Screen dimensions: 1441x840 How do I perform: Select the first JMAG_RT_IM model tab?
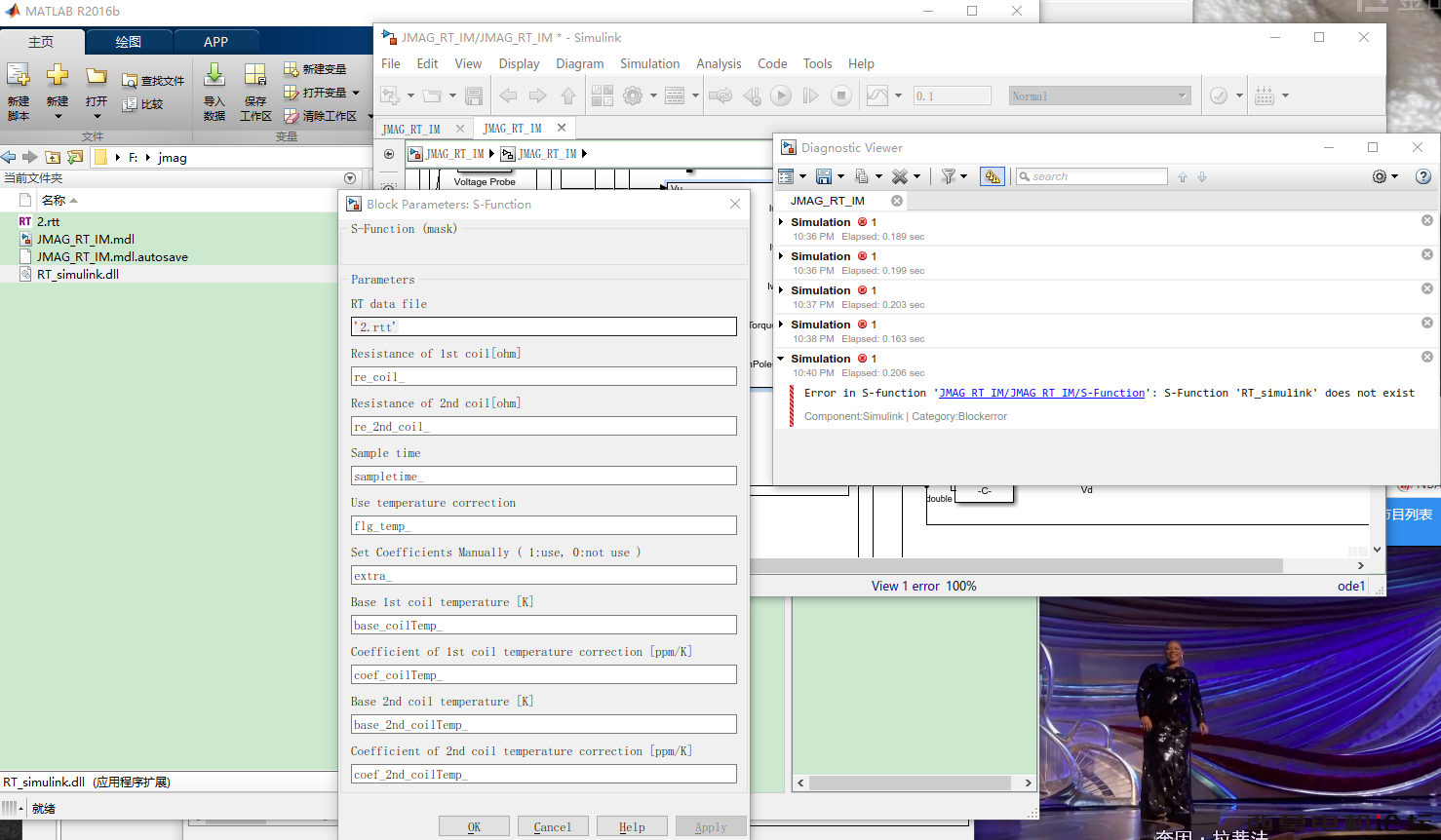tap(411, 129)
